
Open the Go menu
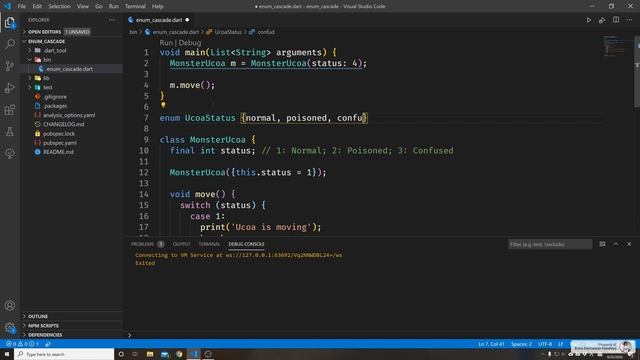coord(98,6)
